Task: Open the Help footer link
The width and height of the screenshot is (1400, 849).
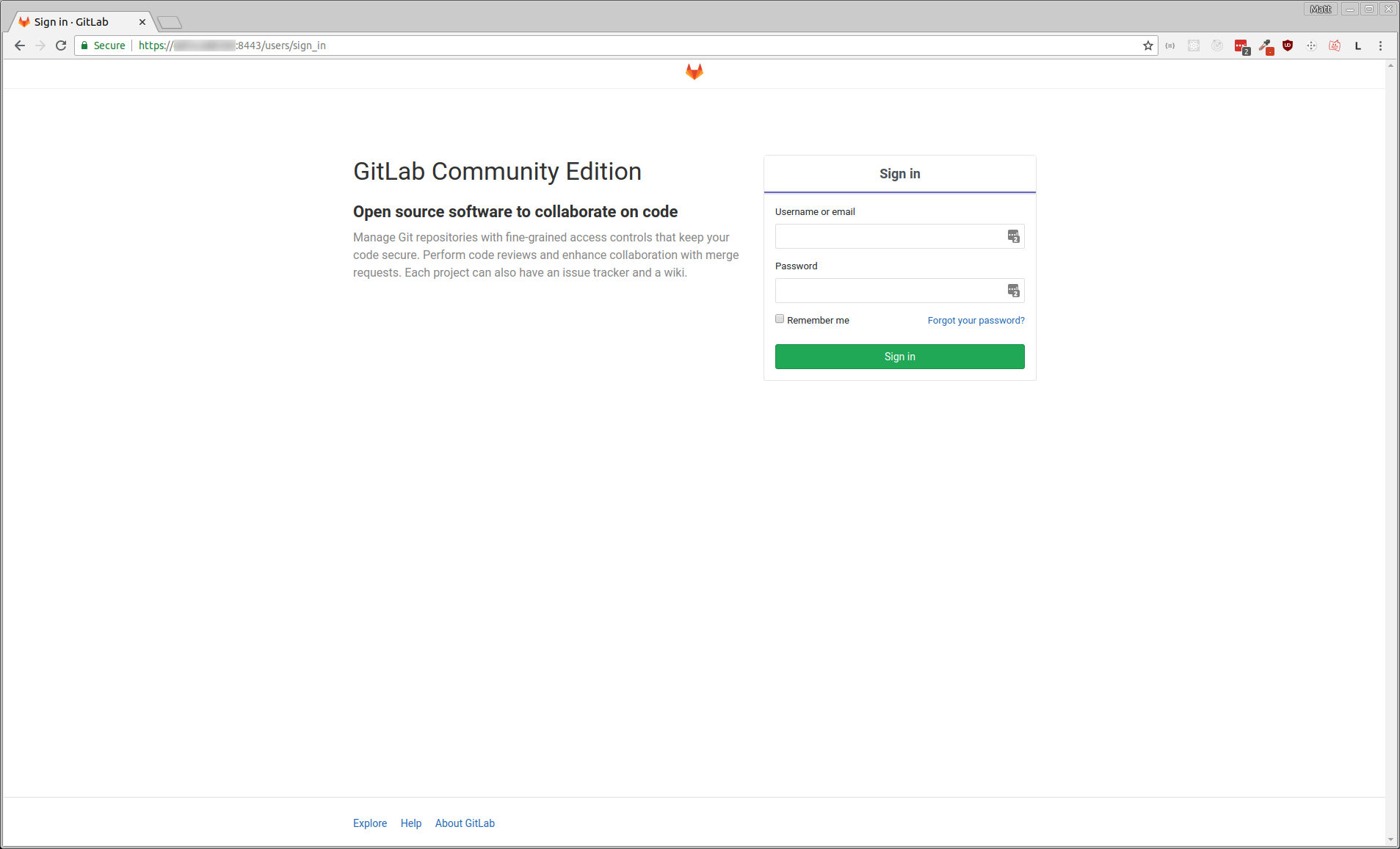Action: pos(411,823)
